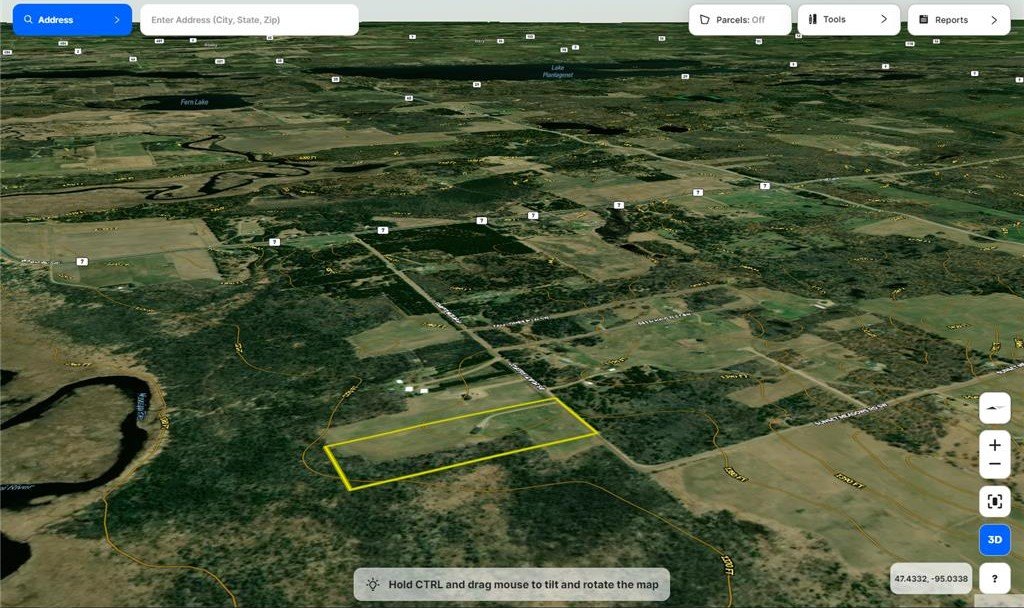Expand the Address search type chevron
The width and height of the screenshot is (1024, 608).
117,20
